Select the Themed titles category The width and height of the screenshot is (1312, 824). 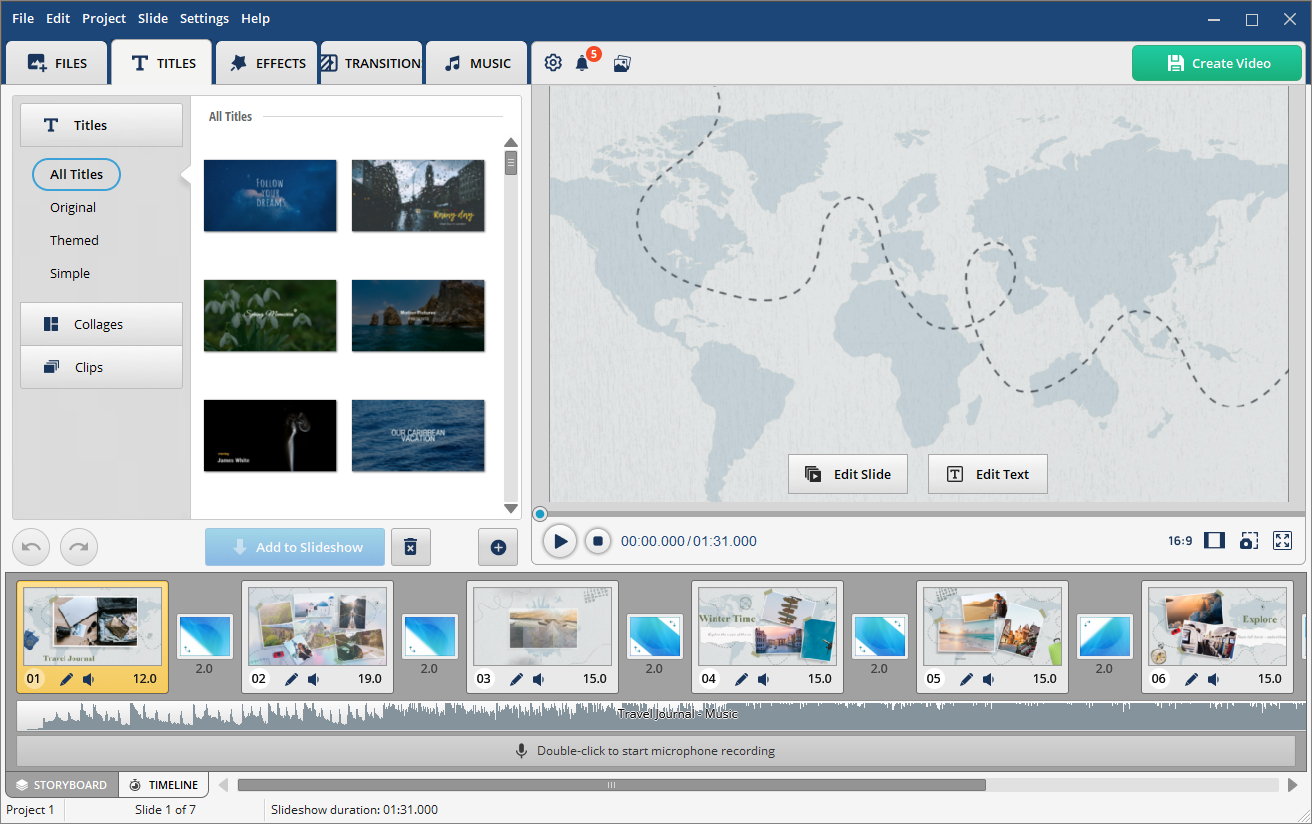[x=74, y=240]
